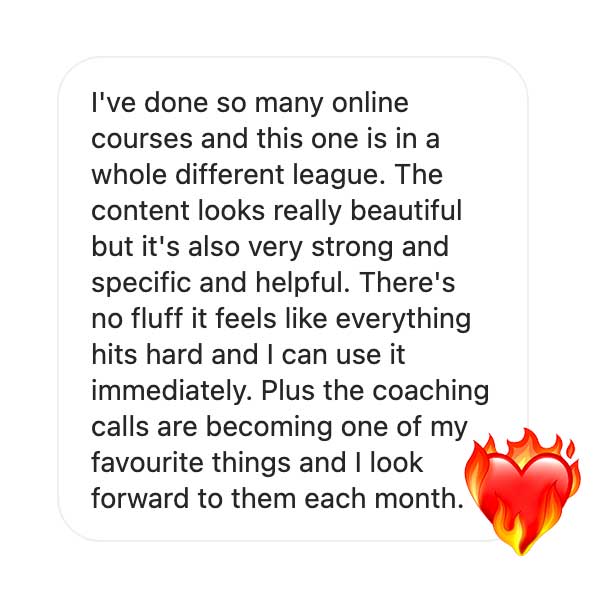Click the word "whole" in the message
The height and width of the screenshot is (600, 600).
tap(129, 174)
